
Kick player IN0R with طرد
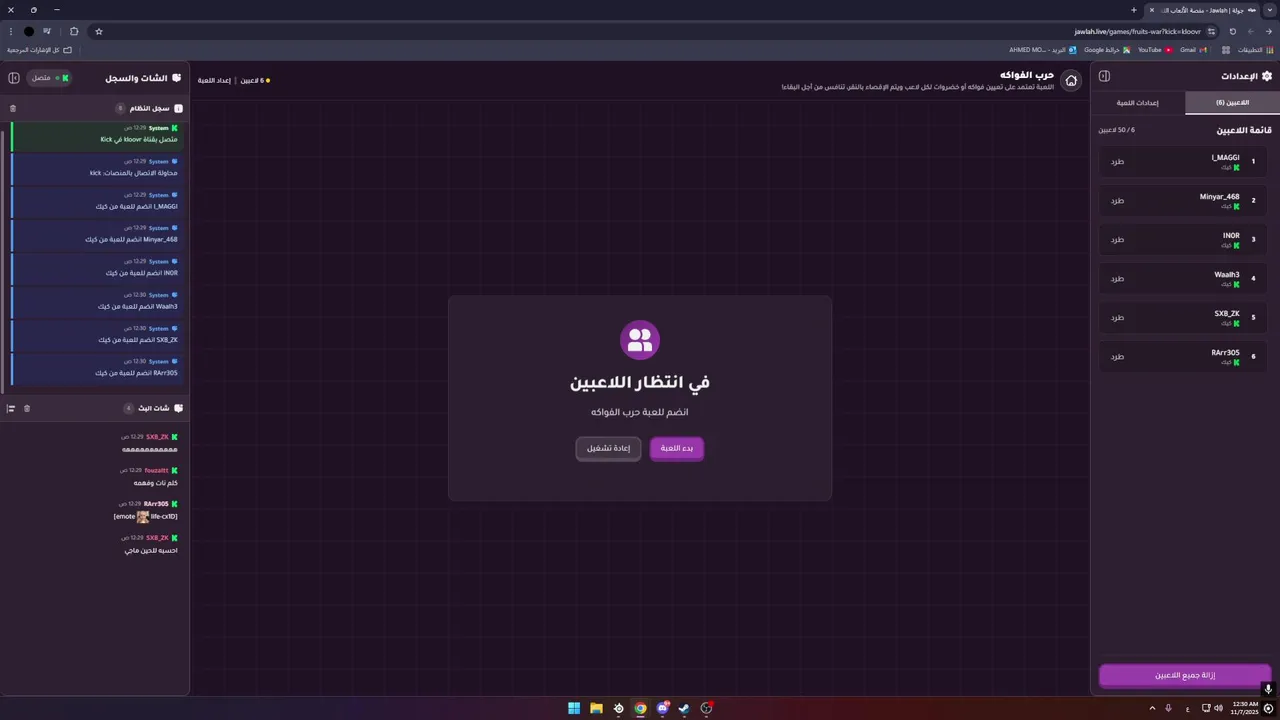(1117, 239)
